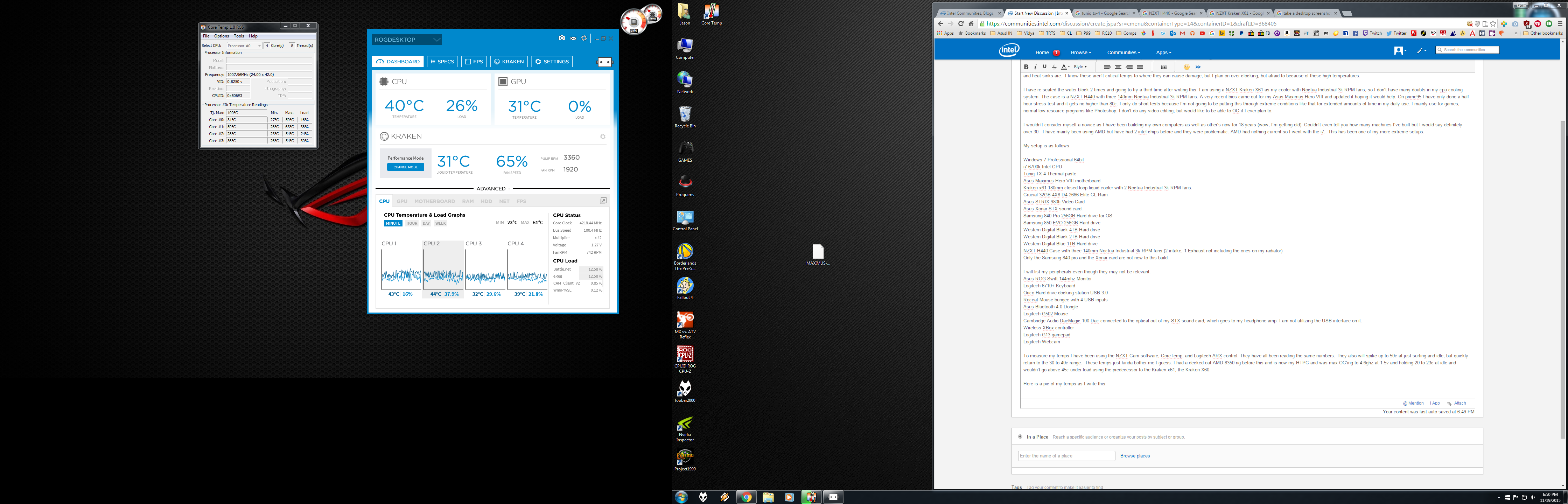
Task: Center align text in the editor
Action: click(1118, 67)
